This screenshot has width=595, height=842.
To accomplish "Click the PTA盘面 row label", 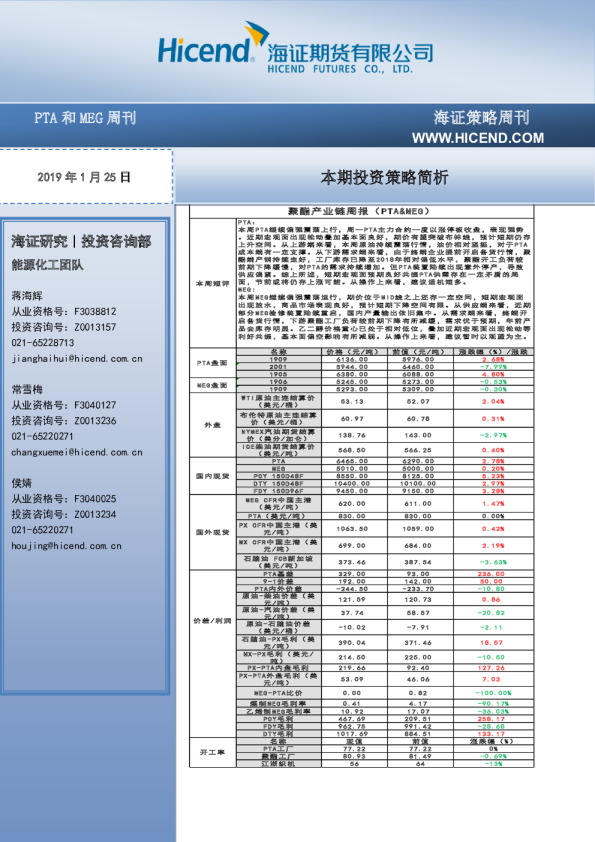I will click(213, 363).
